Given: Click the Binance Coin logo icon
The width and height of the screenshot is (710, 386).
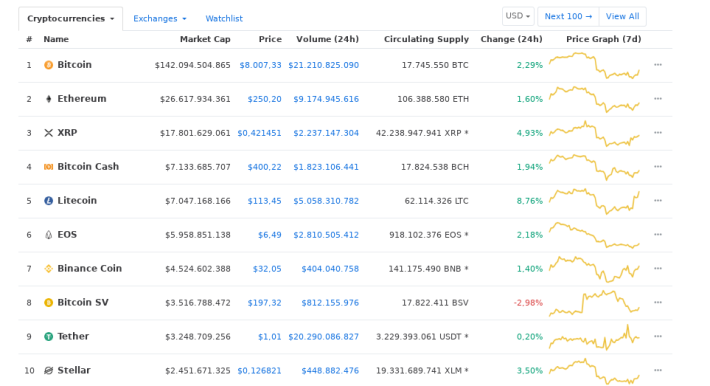Looking at the screenshot, I should (x=48, y=269).
